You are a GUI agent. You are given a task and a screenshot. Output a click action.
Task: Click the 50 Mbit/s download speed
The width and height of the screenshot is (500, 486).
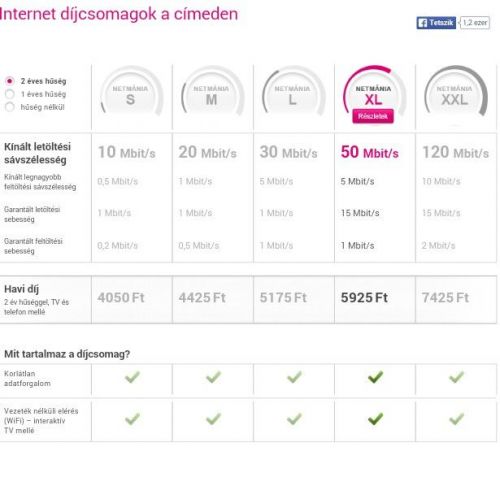(370, 152)
